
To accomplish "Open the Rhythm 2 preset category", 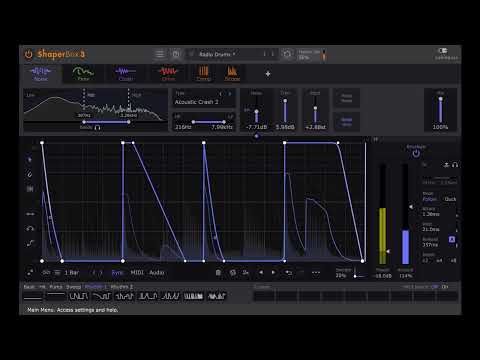I will (121, 287).
